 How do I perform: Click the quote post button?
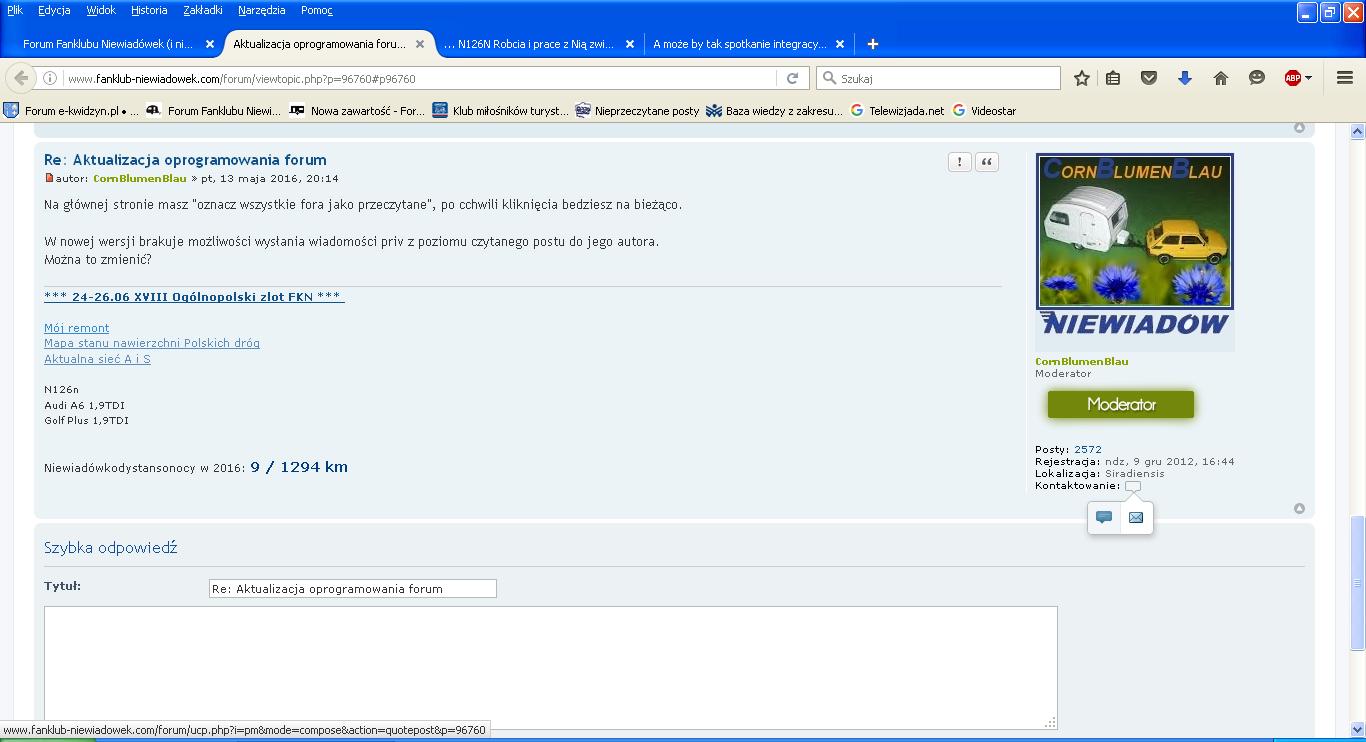[x=986, y=162]
